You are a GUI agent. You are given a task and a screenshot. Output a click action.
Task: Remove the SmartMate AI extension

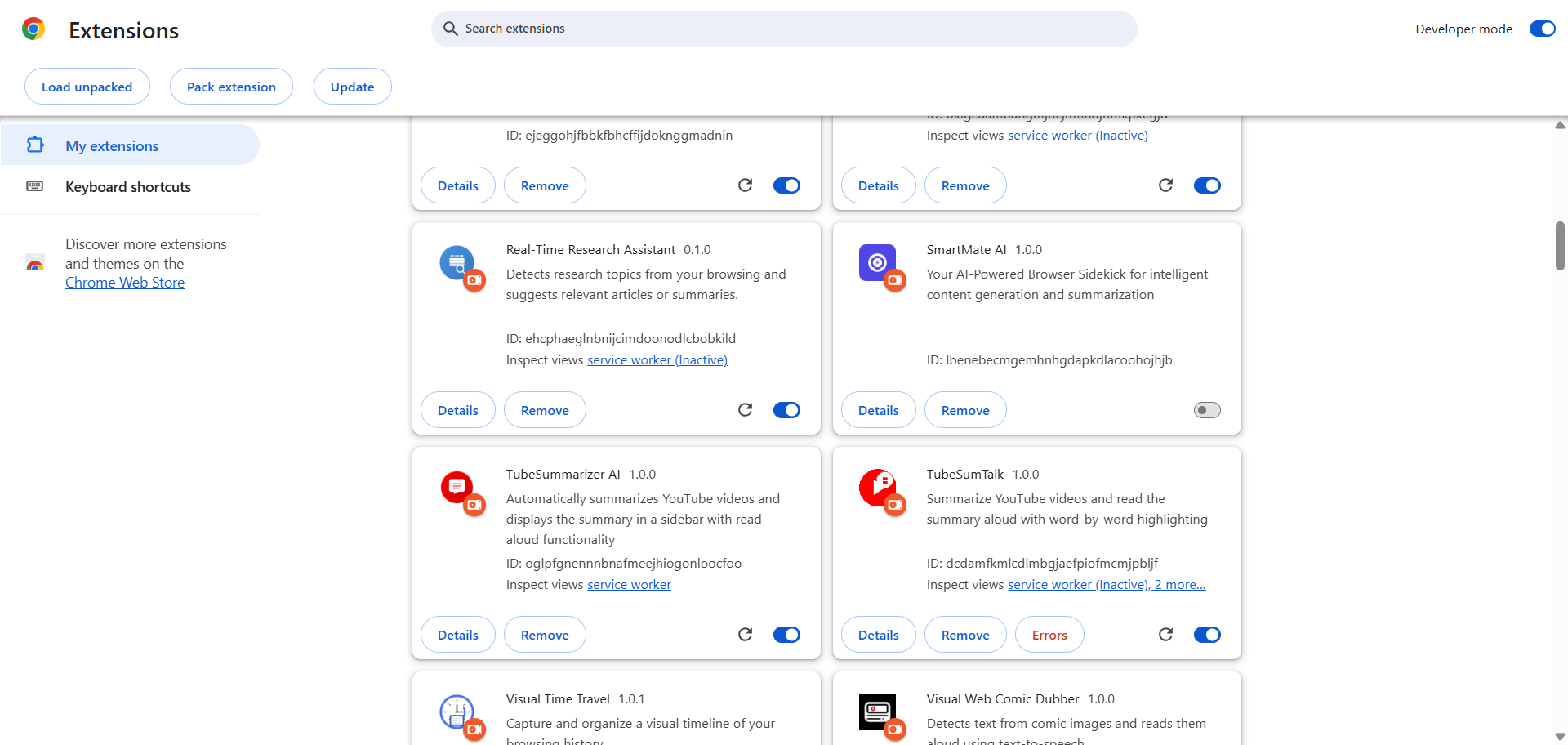[965, 410]
